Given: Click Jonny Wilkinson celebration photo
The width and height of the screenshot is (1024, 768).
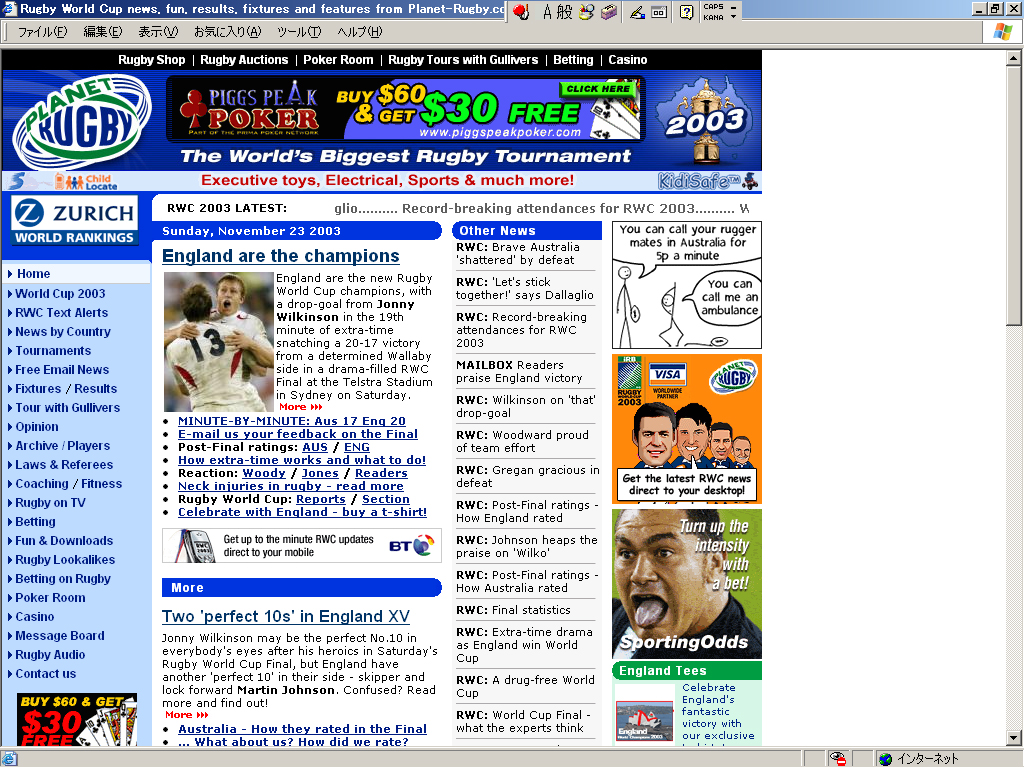Looking at the screenshot, I should point(219,342).
